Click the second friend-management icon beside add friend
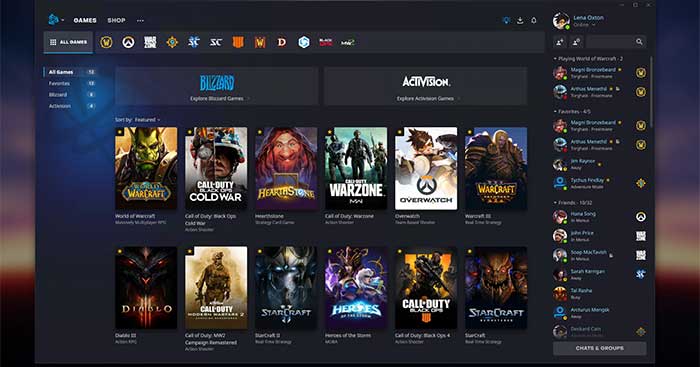The height and width of the screenshot is (367, 700). [x=576, y=42]
